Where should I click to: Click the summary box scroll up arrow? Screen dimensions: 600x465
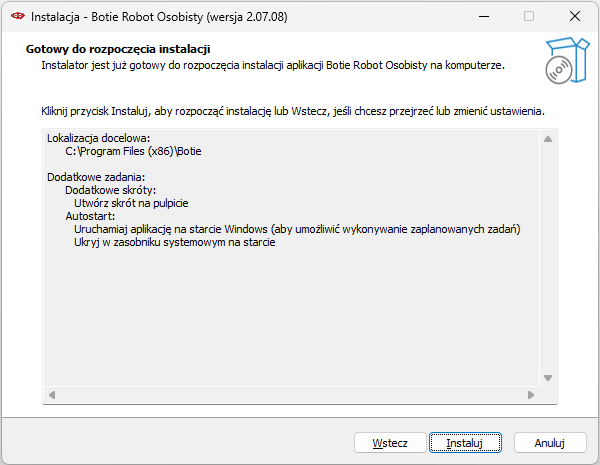coord(548,139)
